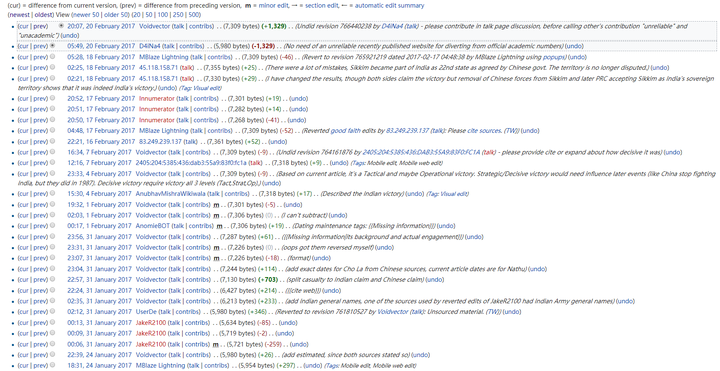Open AnomieBOT user page
720x371 pixels.
coord(152,226)
